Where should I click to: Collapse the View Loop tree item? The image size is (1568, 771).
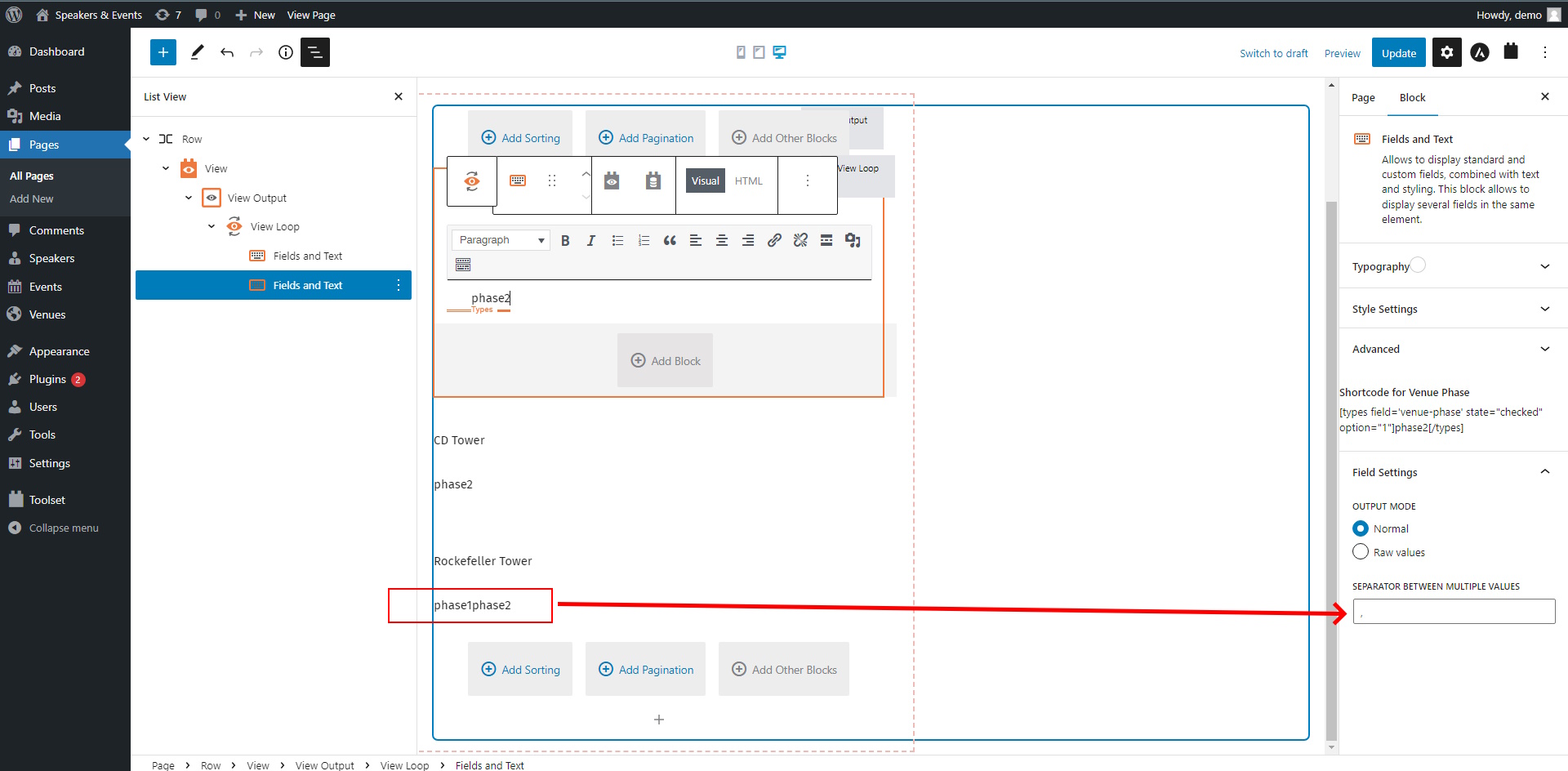coord(212,226)
